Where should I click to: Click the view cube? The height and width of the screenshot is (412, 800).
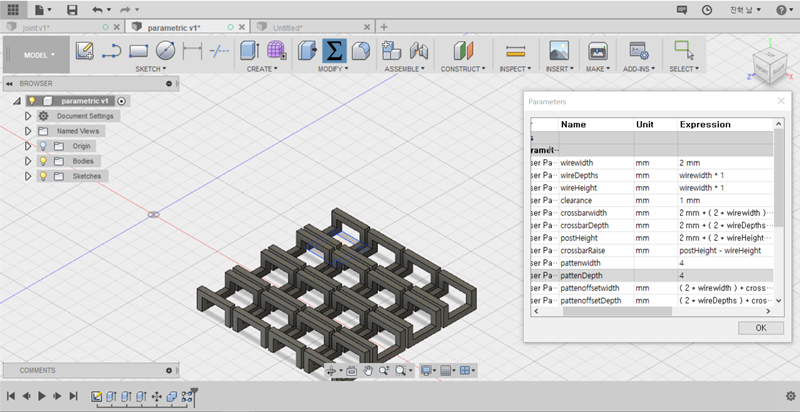[771, 67]
